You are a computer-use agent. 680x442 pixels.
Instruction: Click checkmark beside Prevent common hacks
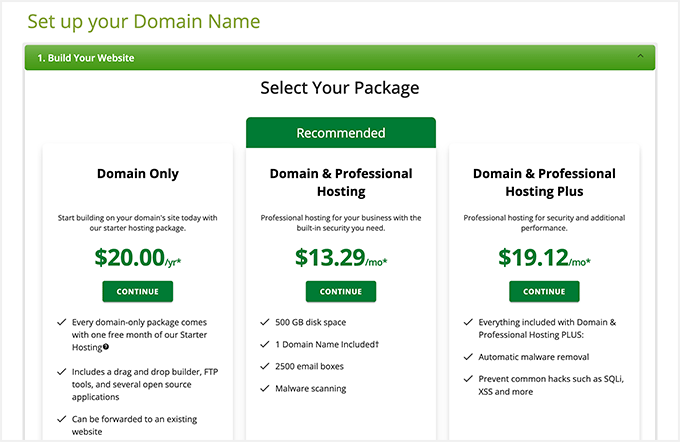click(x=468, y=379)
